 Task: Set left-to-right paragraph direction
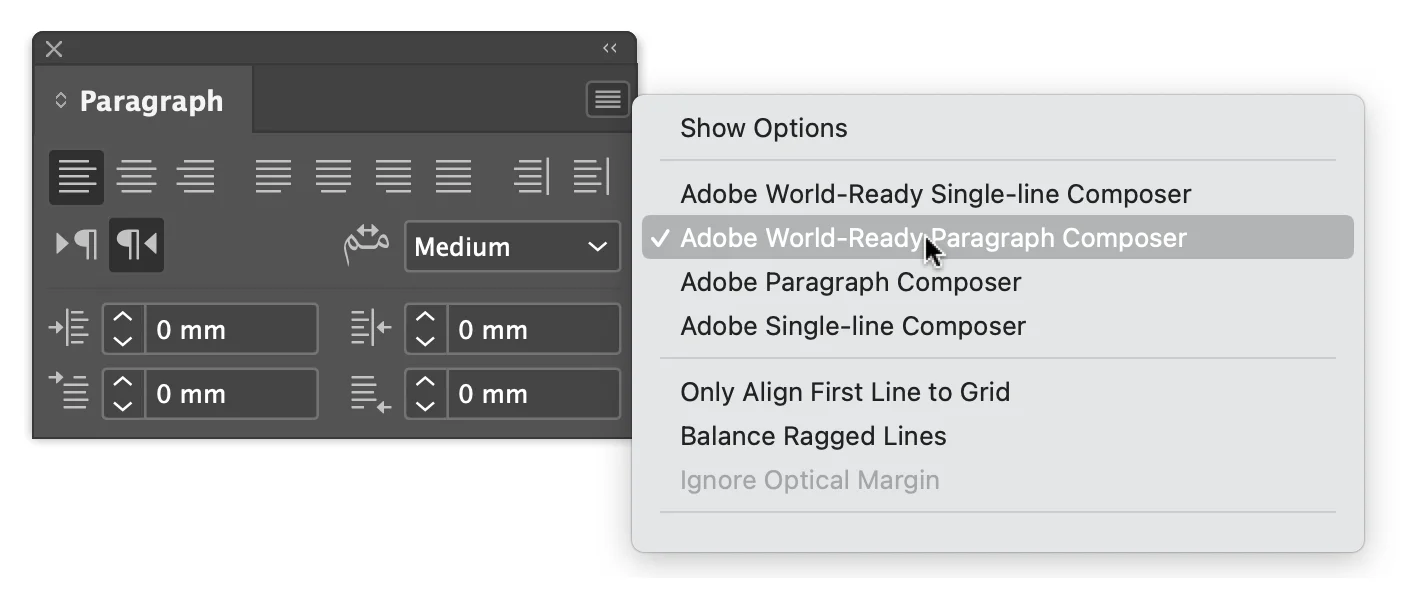click(x=76, y=244)
